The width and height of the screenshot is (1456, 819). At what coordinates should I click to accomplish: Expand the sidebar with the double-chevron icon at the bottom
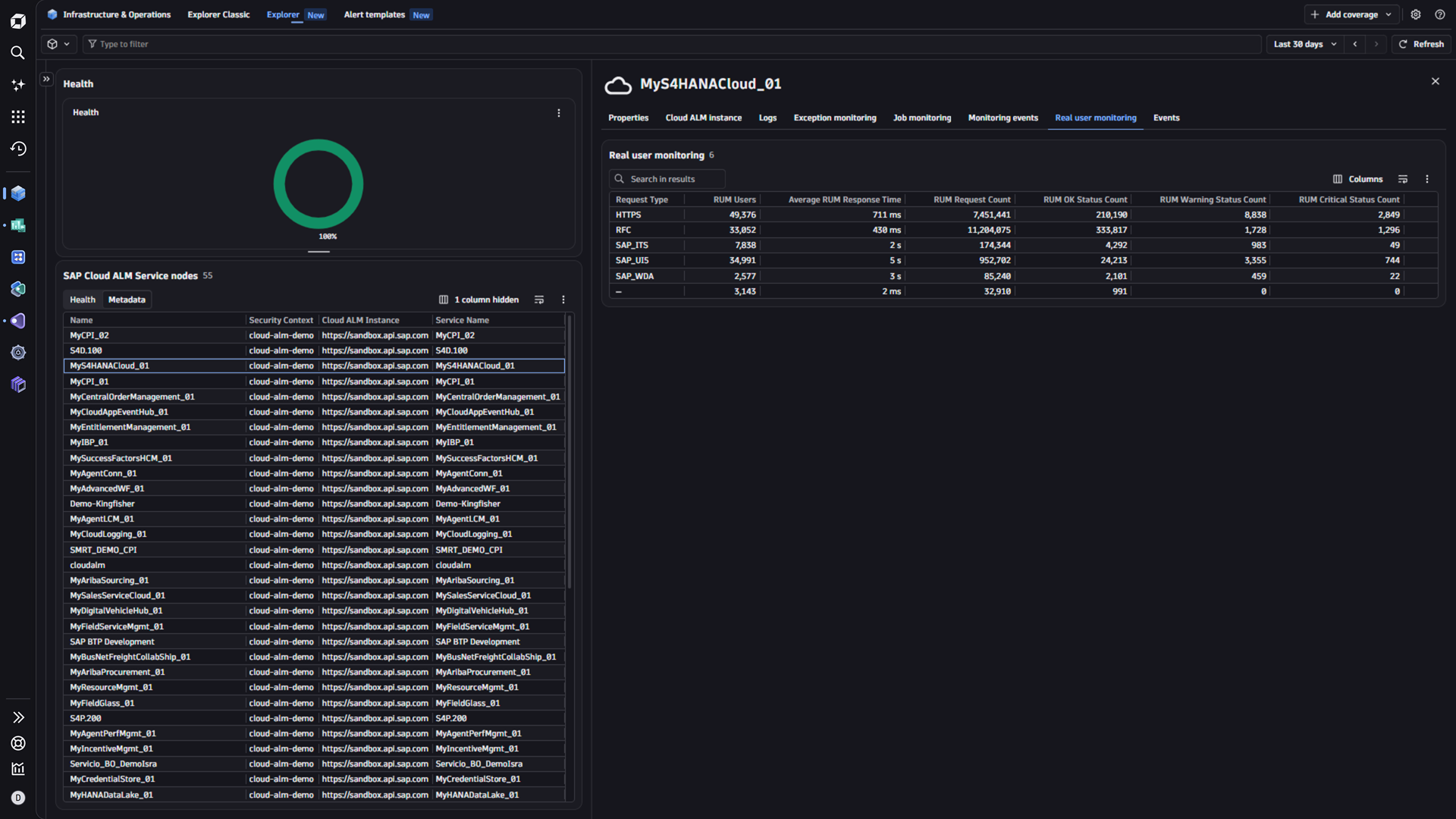(x=18, y=717)
